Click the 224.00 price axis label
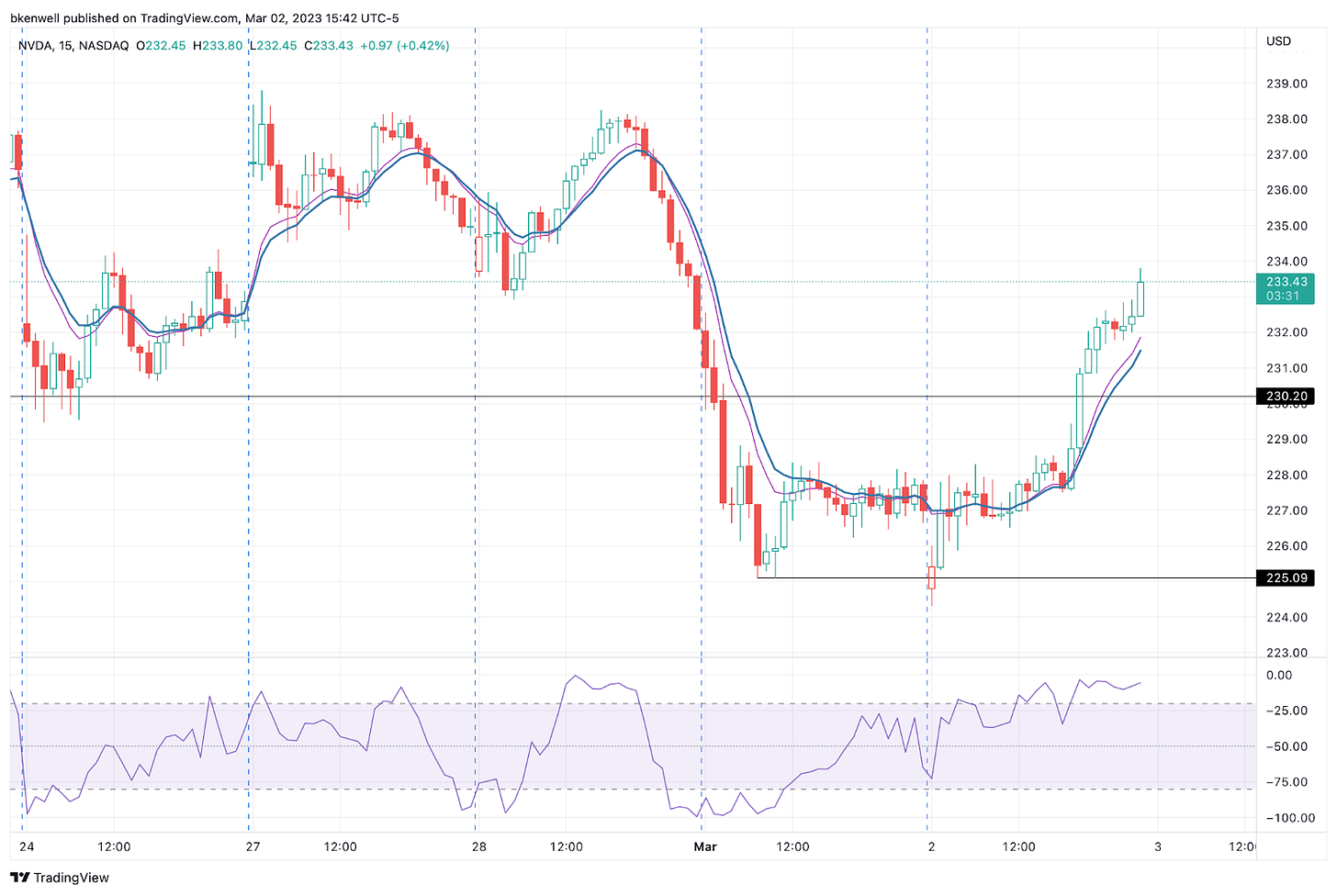The width and height of the screenshot is (1337, 896). point(1286,617)
